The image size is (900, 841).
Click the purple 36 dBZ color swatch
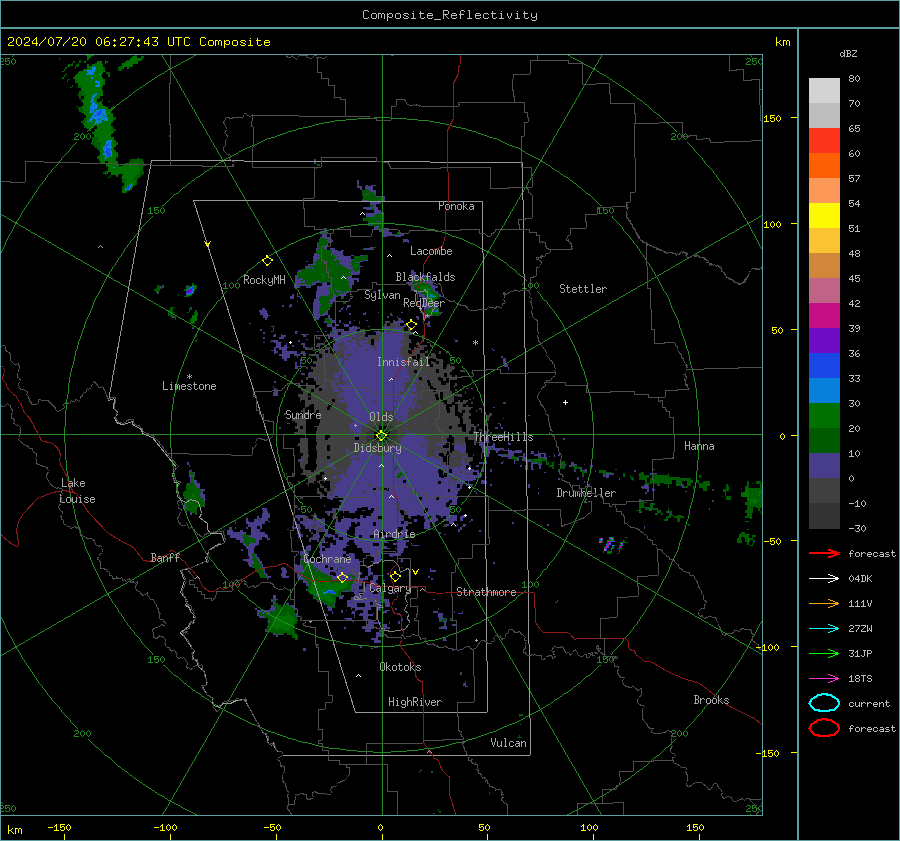coord(824,340)
